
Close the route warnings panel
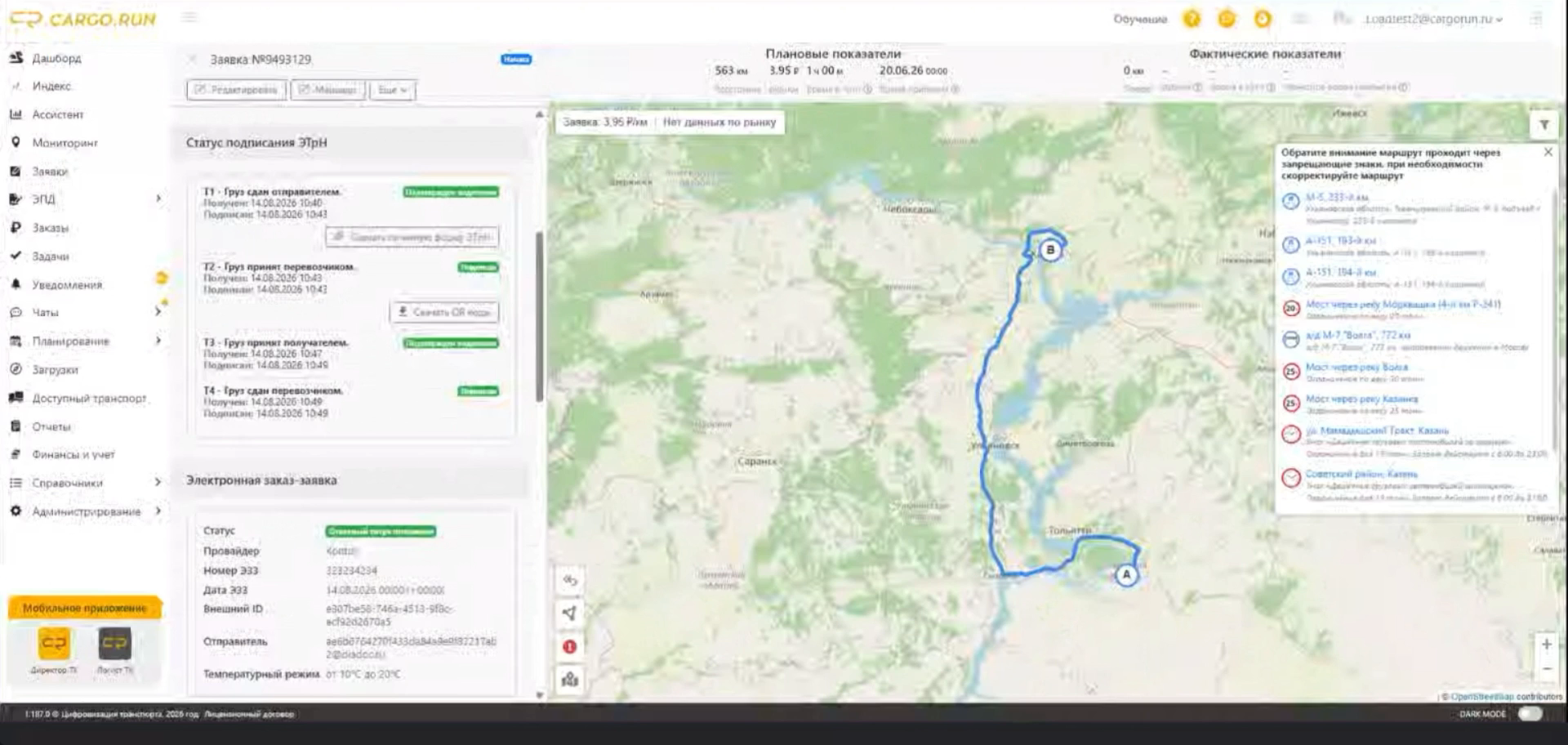point(1548,152)
